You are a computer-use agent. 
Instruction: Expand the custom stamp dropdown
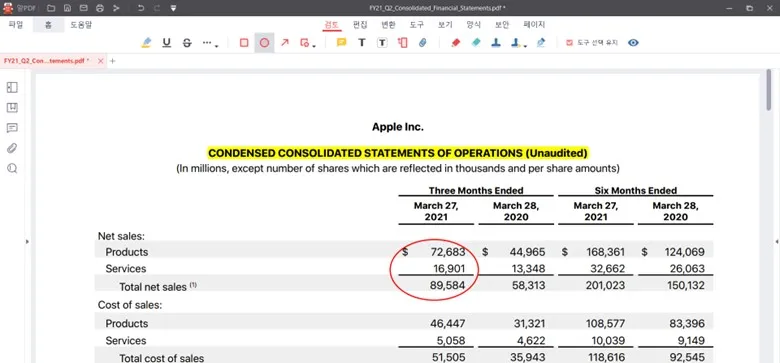[x=525, y=46]
